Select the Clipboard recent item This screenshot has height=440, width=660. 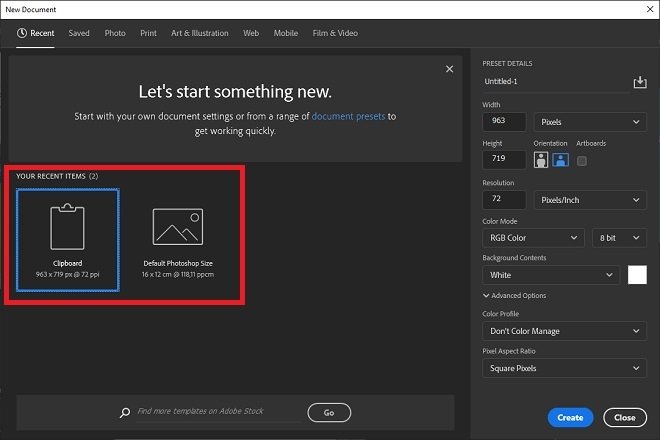pos(68,240)
